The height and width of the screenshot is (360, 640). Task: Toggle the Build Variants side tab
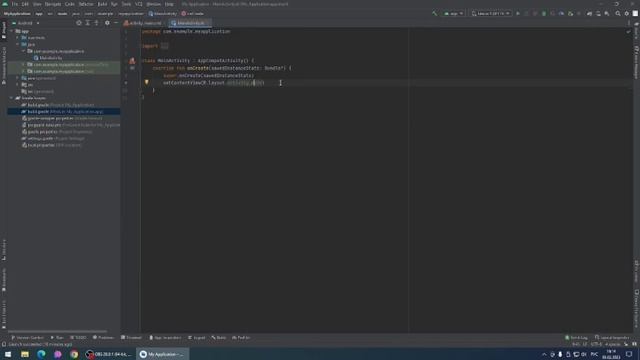tap(4, 315)
